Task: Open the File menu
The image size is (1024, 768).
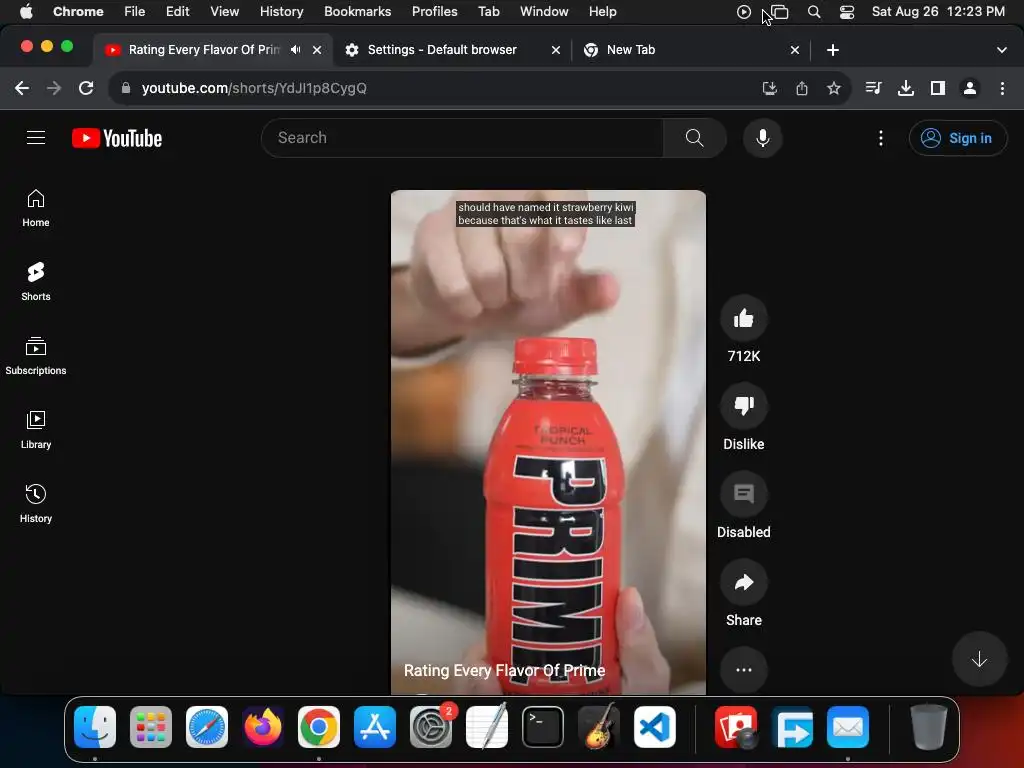Action: [x=135, y=12]
